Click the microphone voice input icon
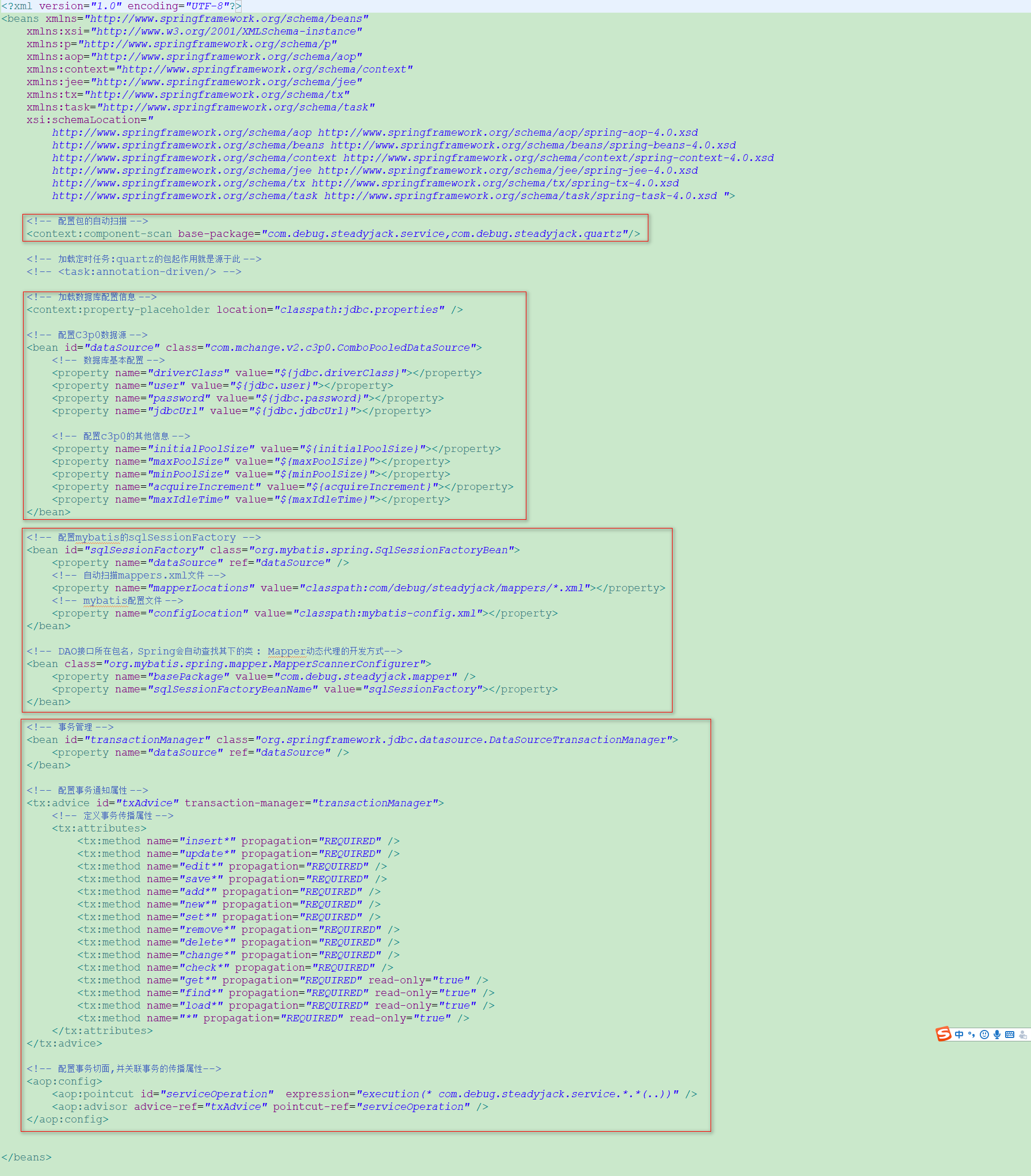Screen dimensions: 1031x1176 (997, 1035)
